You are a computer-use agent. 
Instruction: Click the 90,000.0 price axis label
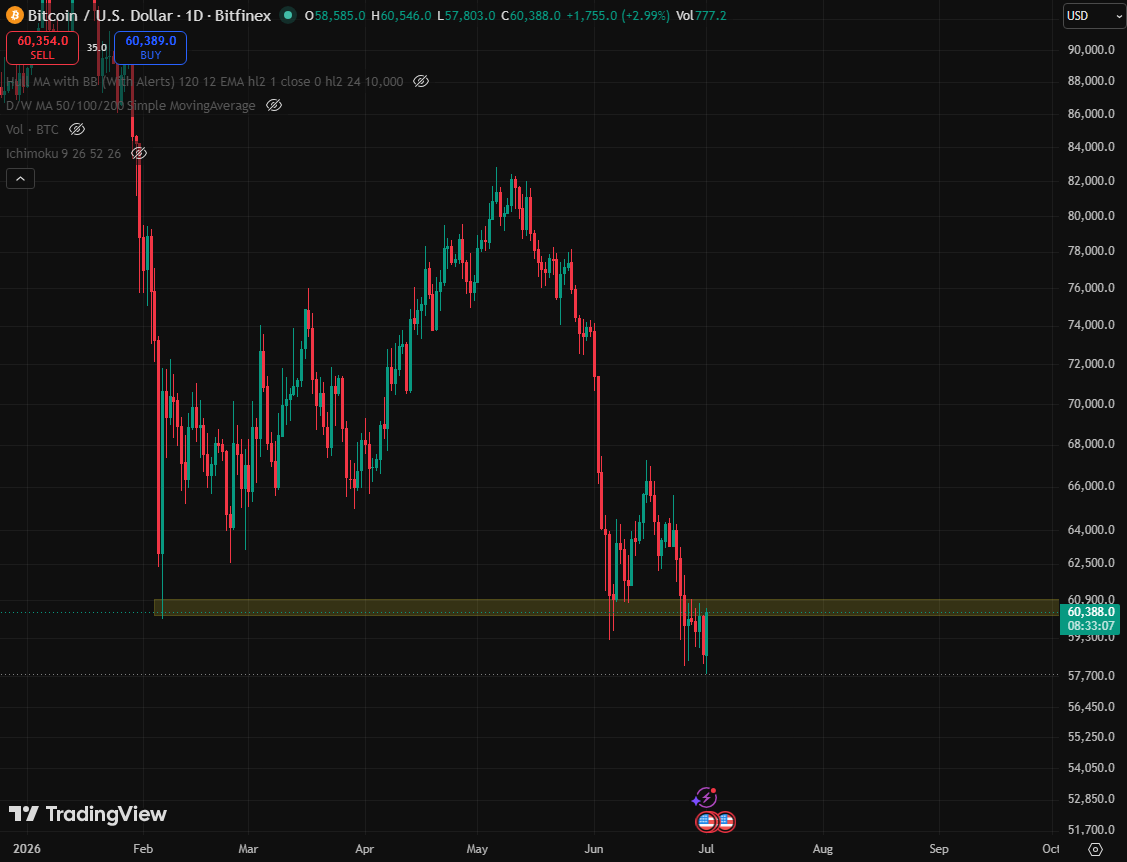pyautogui.click(x=1091, y=50)
